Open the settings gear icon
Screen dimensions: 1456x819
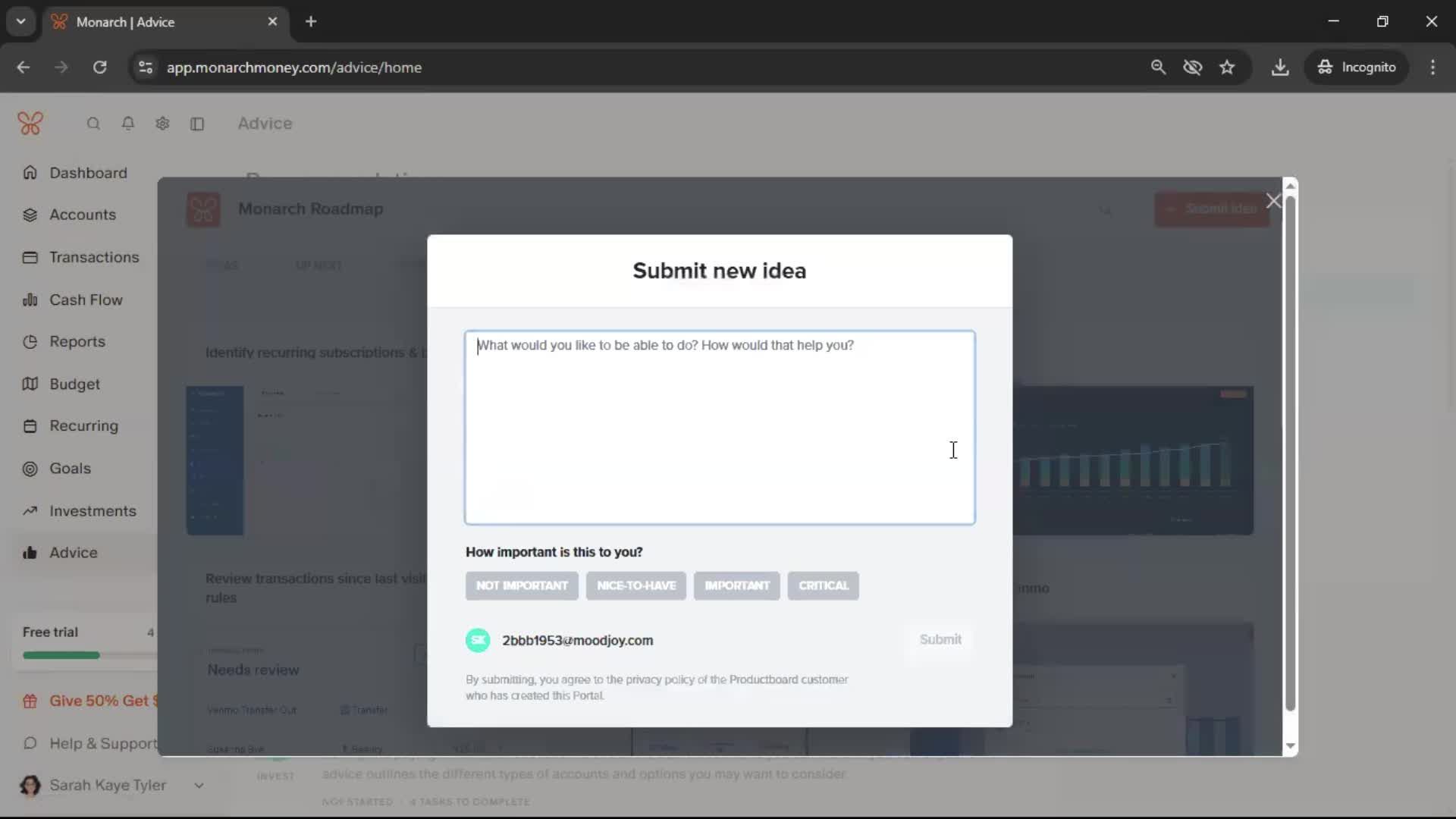(x=162, y=124)
